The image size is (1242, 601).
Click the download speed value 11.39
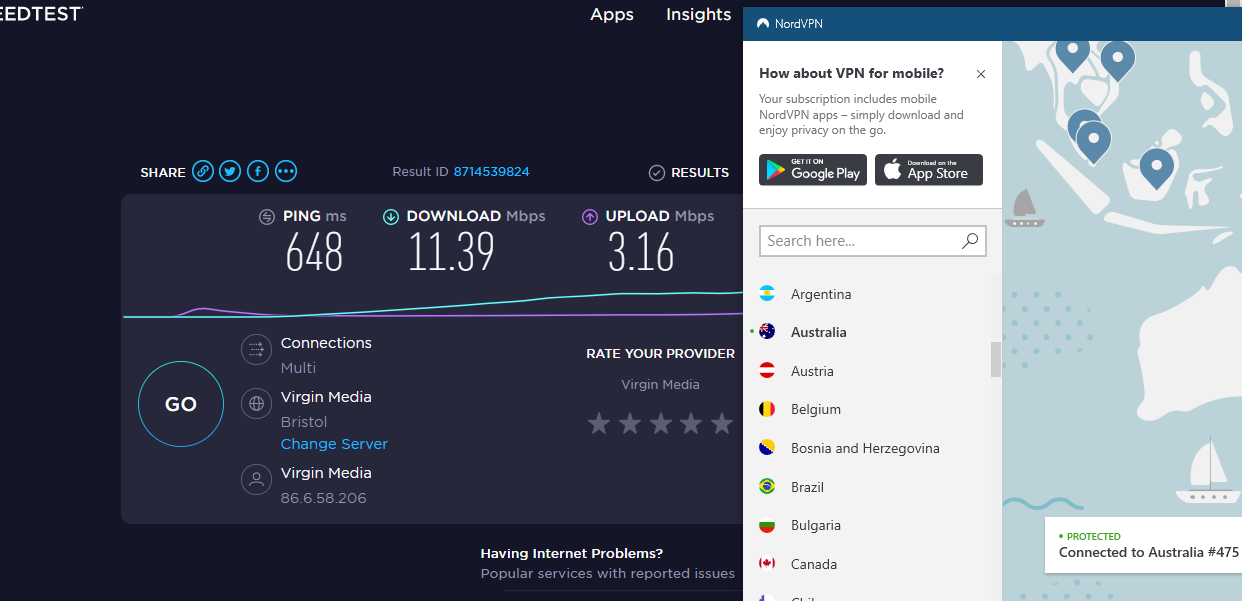click(x=451, y=252)
